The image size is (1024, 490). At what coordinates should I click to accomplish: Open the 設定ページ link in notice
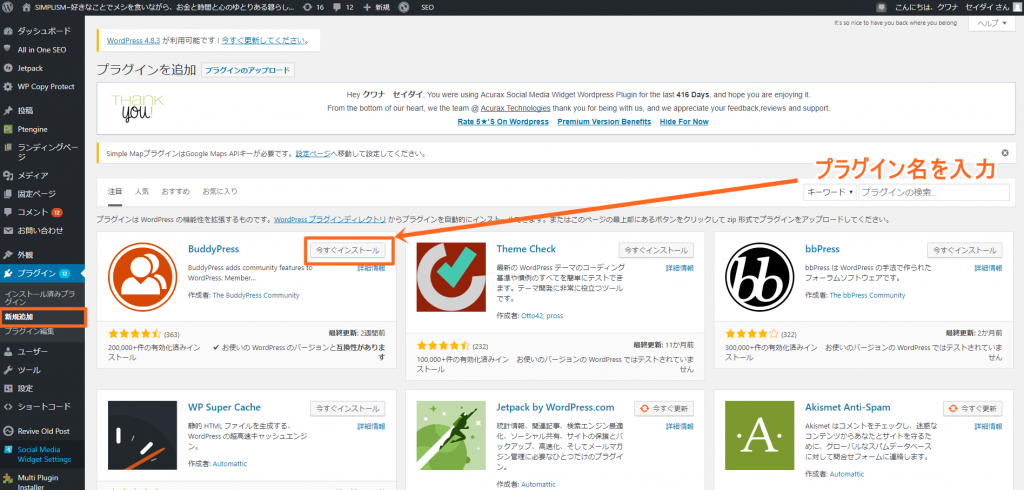point(313,154)
